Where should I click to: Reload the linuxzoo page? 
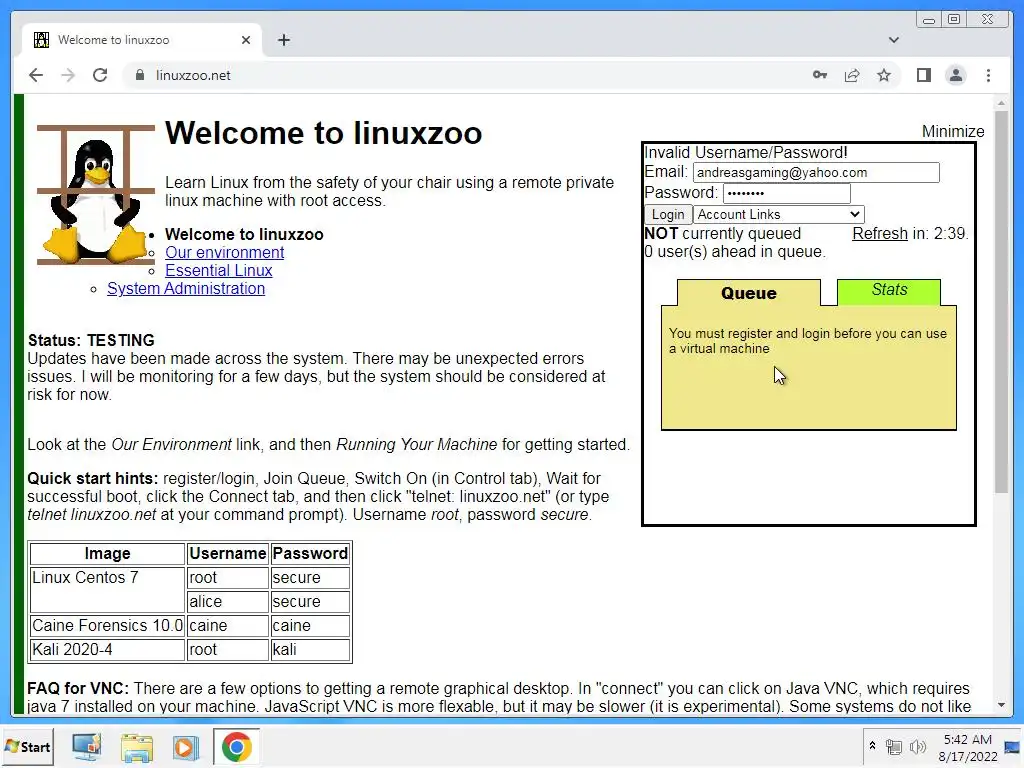tap(100, 75)
